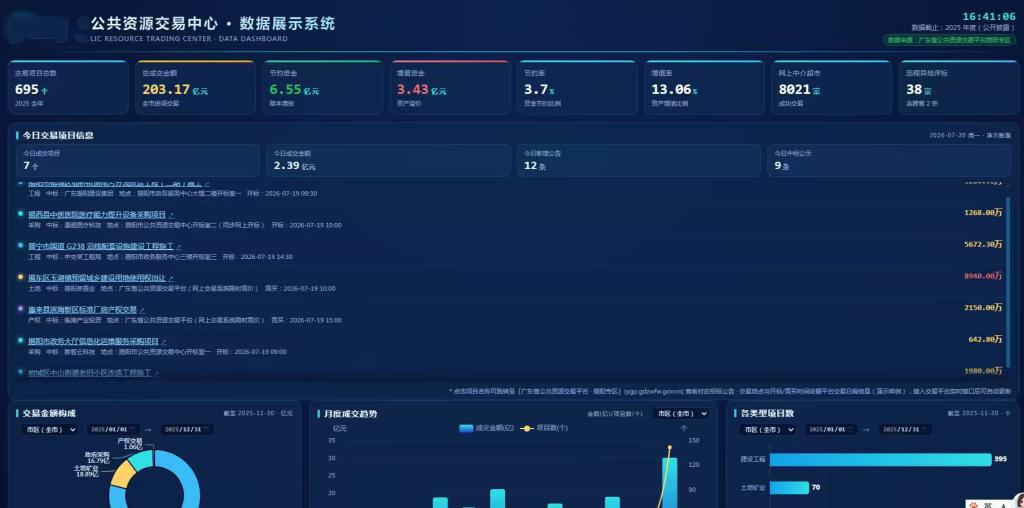Select the 增值资金 3.43 亿元 card

click(x=450, y=87)
